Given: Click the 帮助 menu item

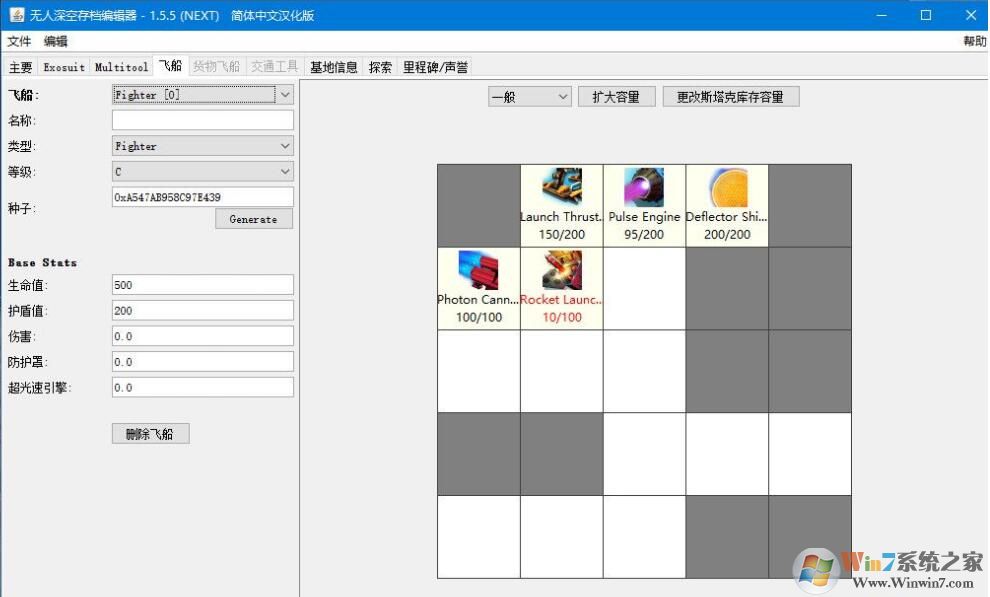Looking at the screenshot, I should pos(975,41).
